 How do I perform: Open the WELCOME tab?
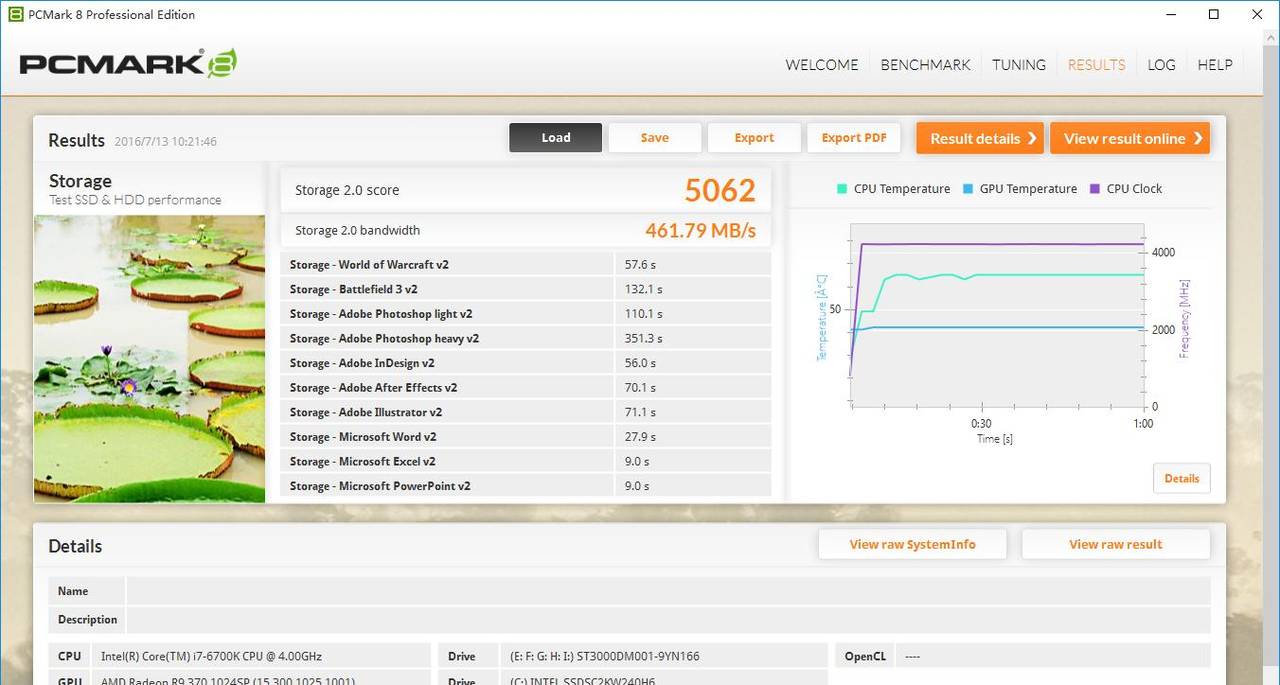[x=821, y=65]
